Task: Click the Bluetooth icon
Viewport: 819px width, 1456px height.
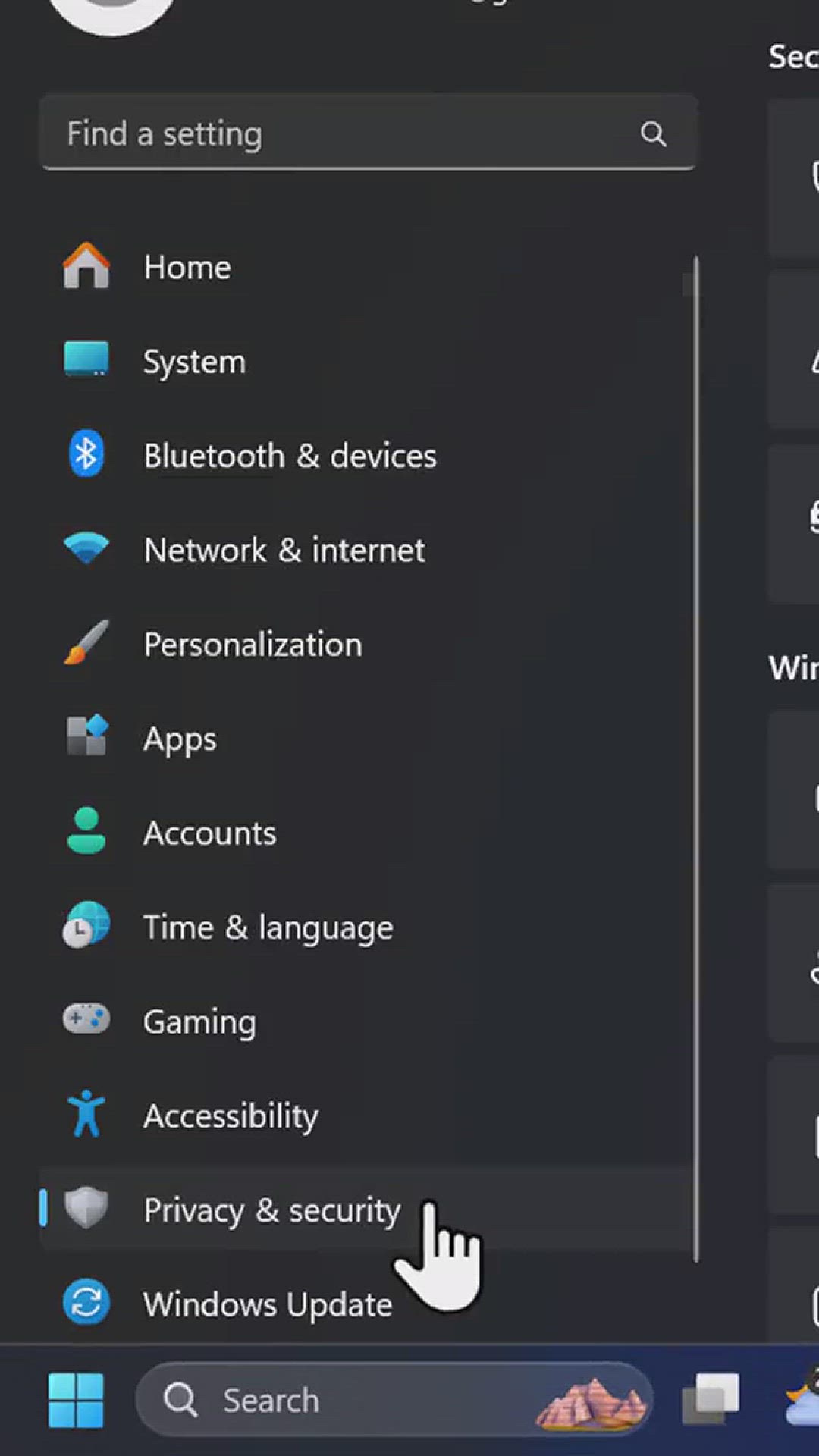Action: point(86,454)
